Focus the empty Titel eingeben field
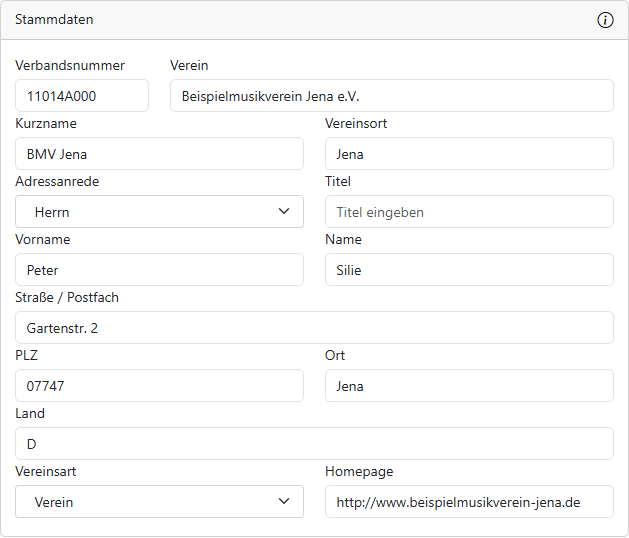The image size is (629, 538). (469, 212)
